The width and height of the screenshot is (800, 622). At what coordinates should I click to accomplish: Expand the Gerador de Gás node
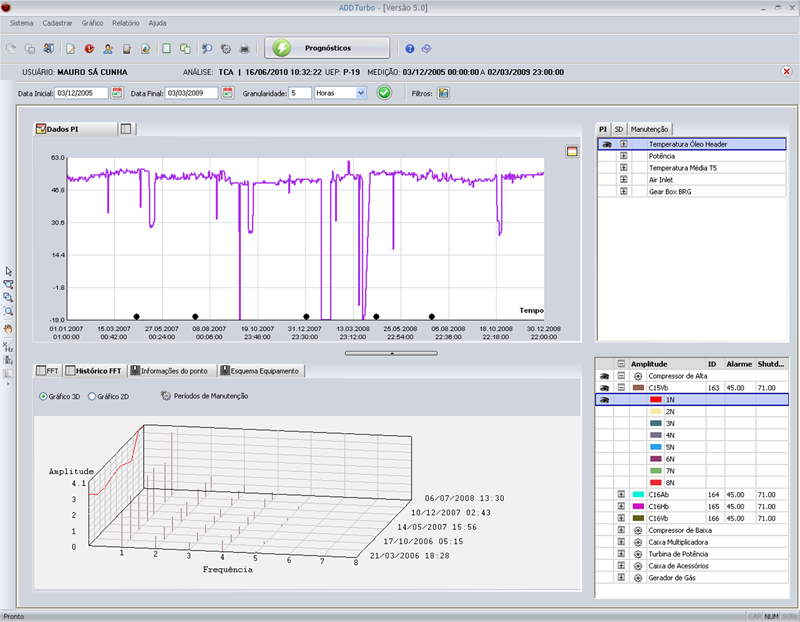pyautogui.click(x=621, y=578)
